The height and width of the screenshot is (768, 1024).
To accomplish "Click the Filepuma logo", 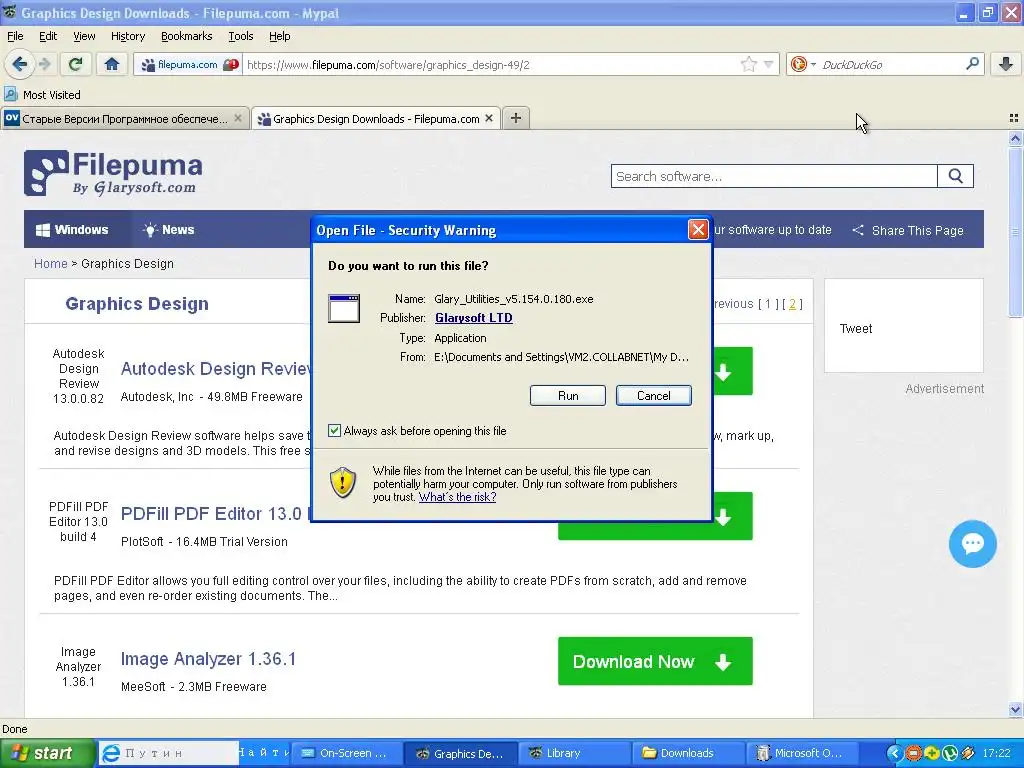I will (113, 173).
